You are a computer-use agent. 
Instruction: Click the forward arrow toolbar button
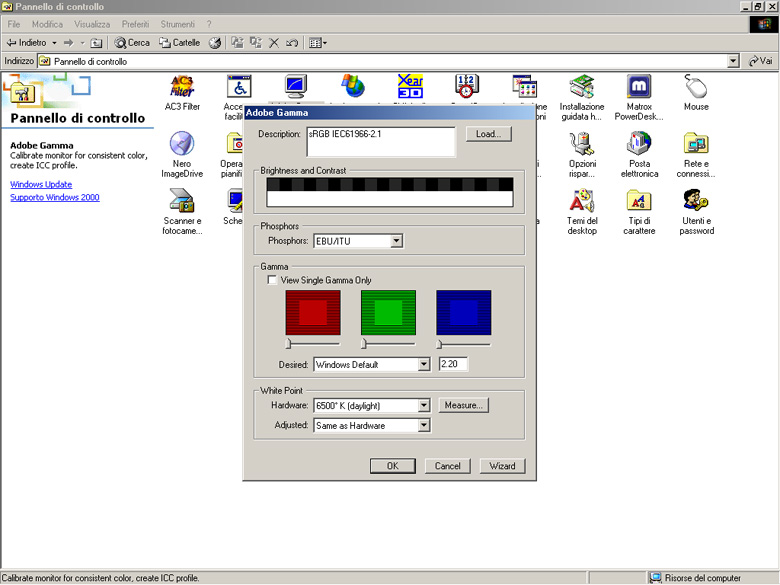click(x=69, y=43)
